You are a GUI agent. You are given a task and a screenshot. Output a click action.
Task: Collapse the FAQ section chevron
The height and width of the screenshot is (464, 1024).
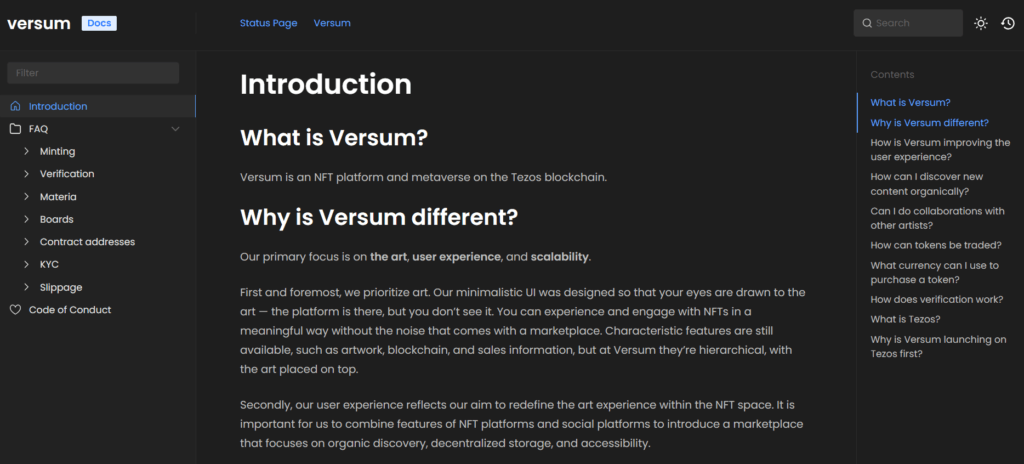(175, 129)
